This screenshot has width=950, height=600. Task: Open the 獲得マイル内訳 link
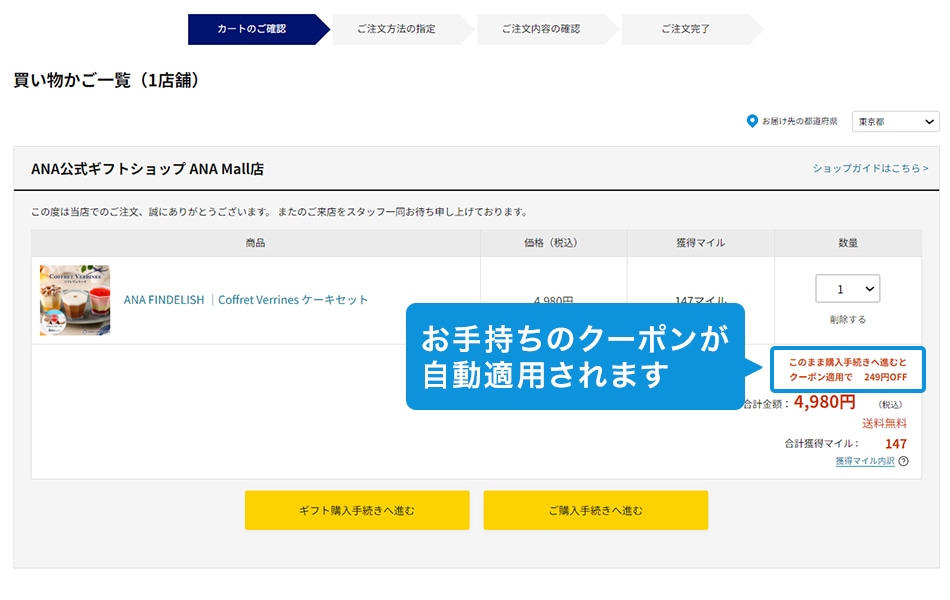(x=866, y=460)
